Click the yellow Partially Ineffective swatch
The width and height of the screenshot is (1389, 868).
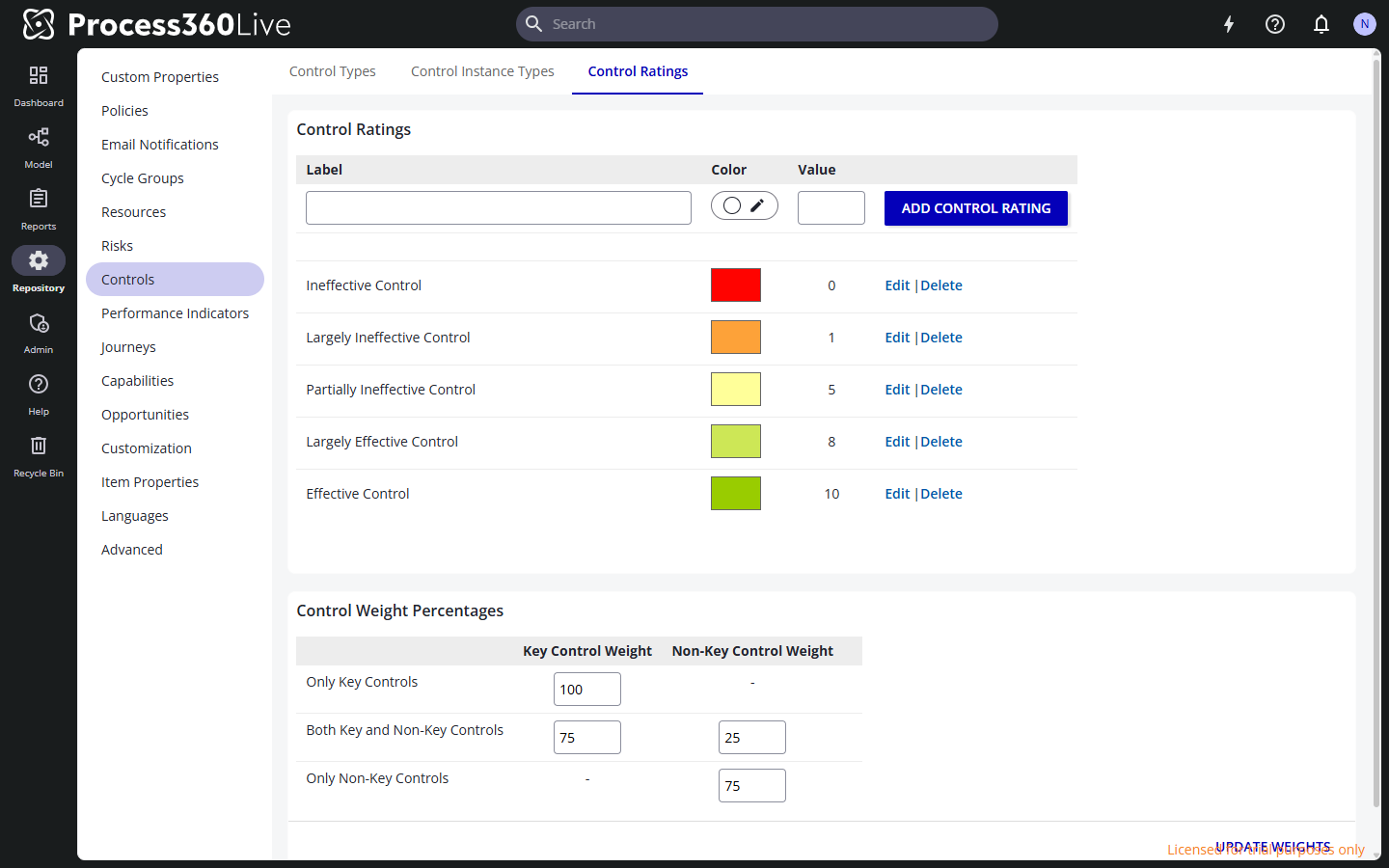(x=736, y=390)
